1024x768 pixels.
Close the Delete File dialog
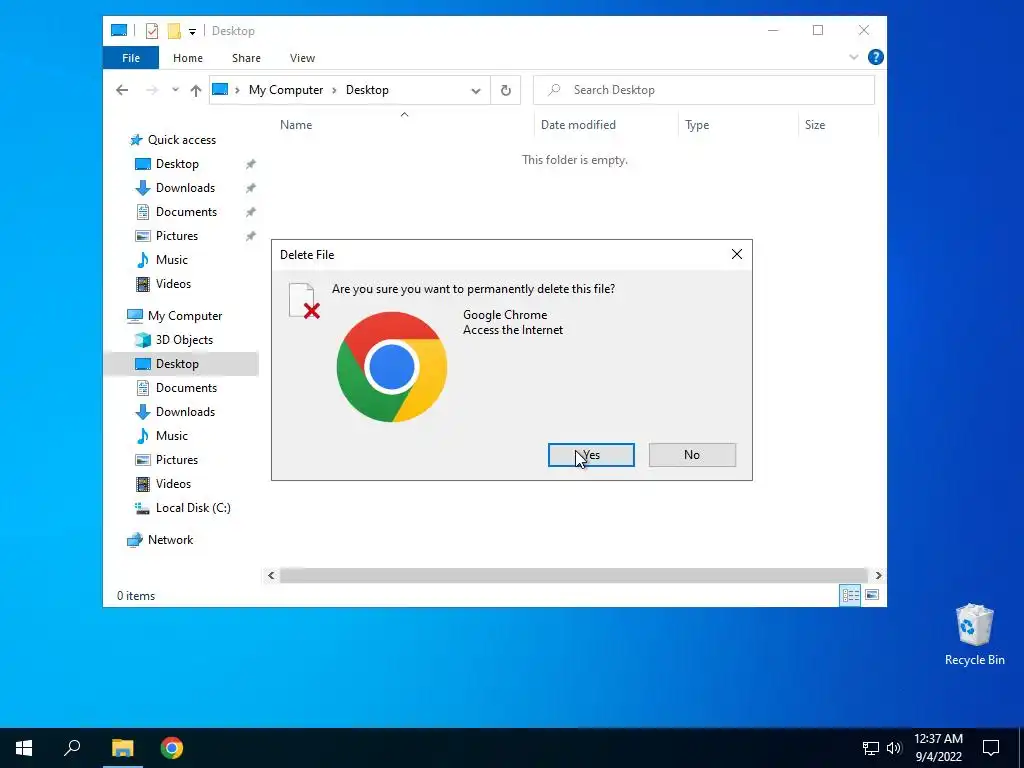tap(737, 255)
